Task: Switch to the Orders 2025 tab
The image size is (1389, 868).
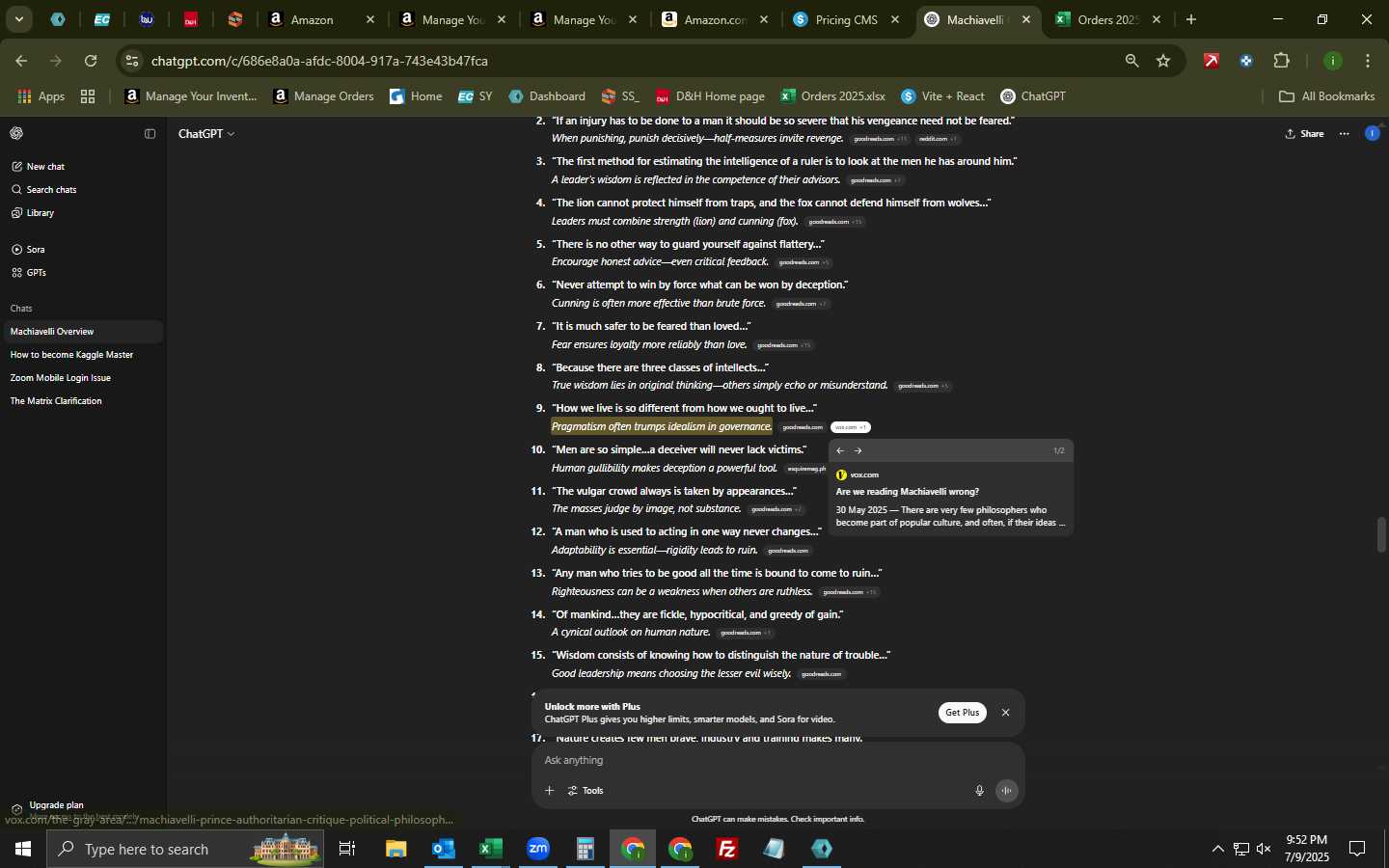Action: (1107, 19)
